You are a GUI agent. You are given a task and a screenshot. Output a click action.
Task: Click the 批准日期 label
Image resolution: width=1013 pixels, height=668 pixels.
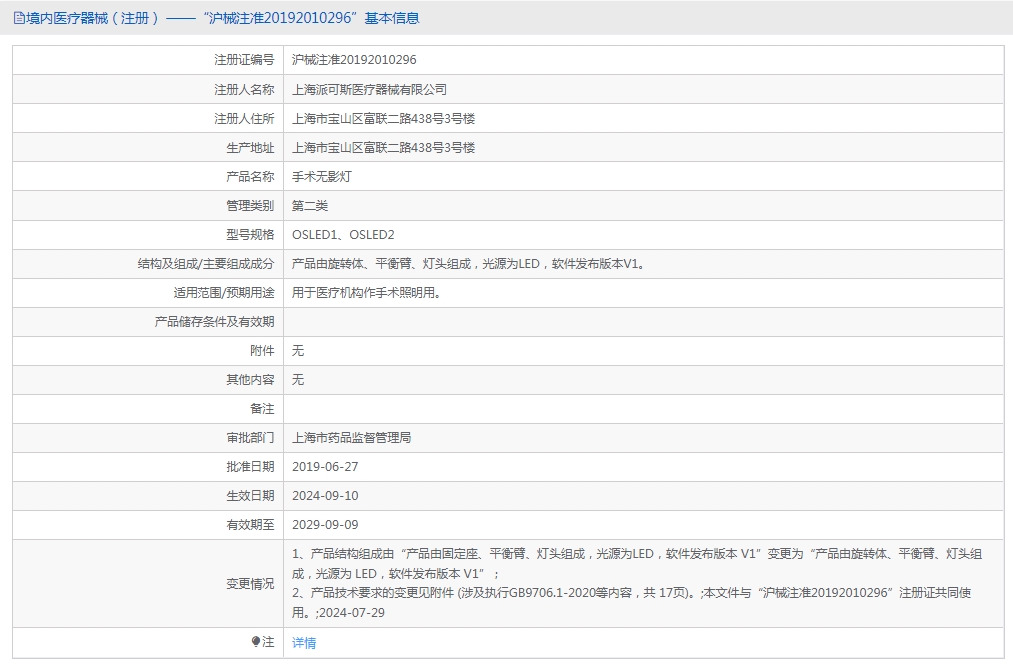pos(250,467)
